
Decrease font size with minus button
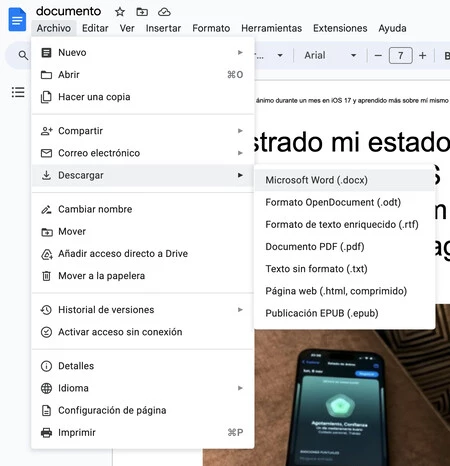378,55
